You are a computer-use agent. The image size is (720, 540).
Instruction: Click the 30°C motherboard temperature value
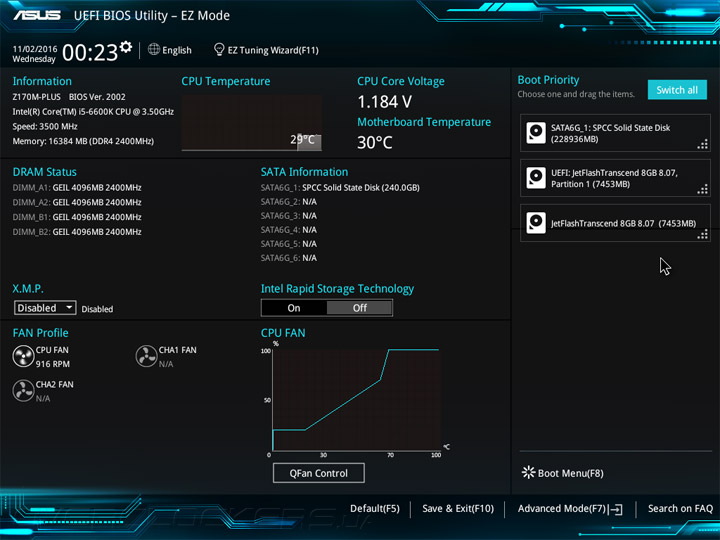pyautogui.click(x=375, y=142)
